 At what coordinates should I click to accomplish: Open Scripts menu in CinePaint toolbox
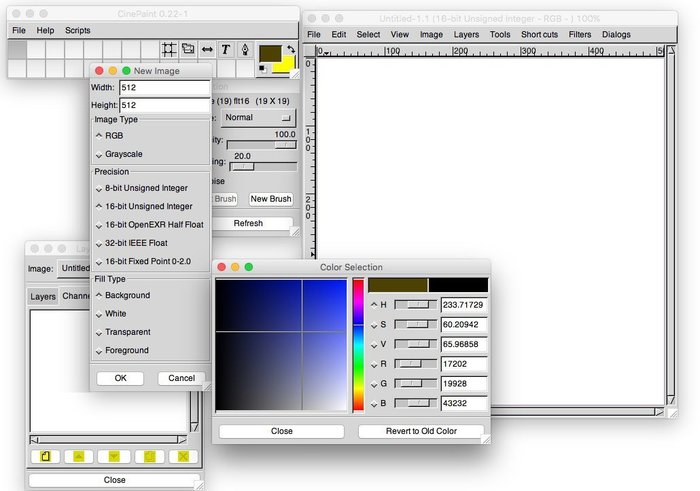tap(78, 30)
